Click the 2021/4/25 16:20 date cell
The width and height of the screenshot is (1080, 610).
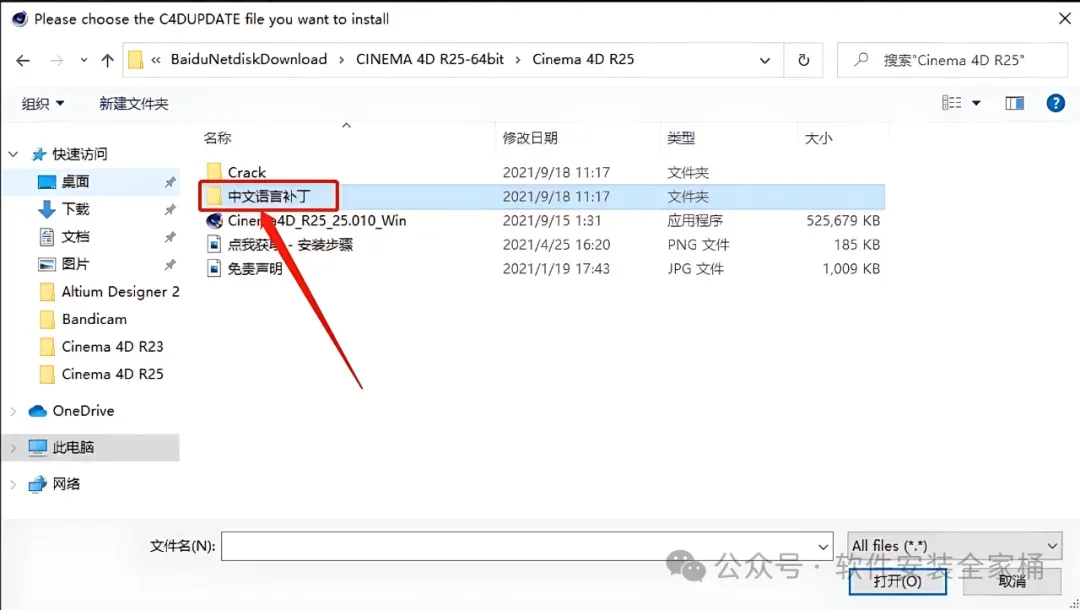coord(556,245)
